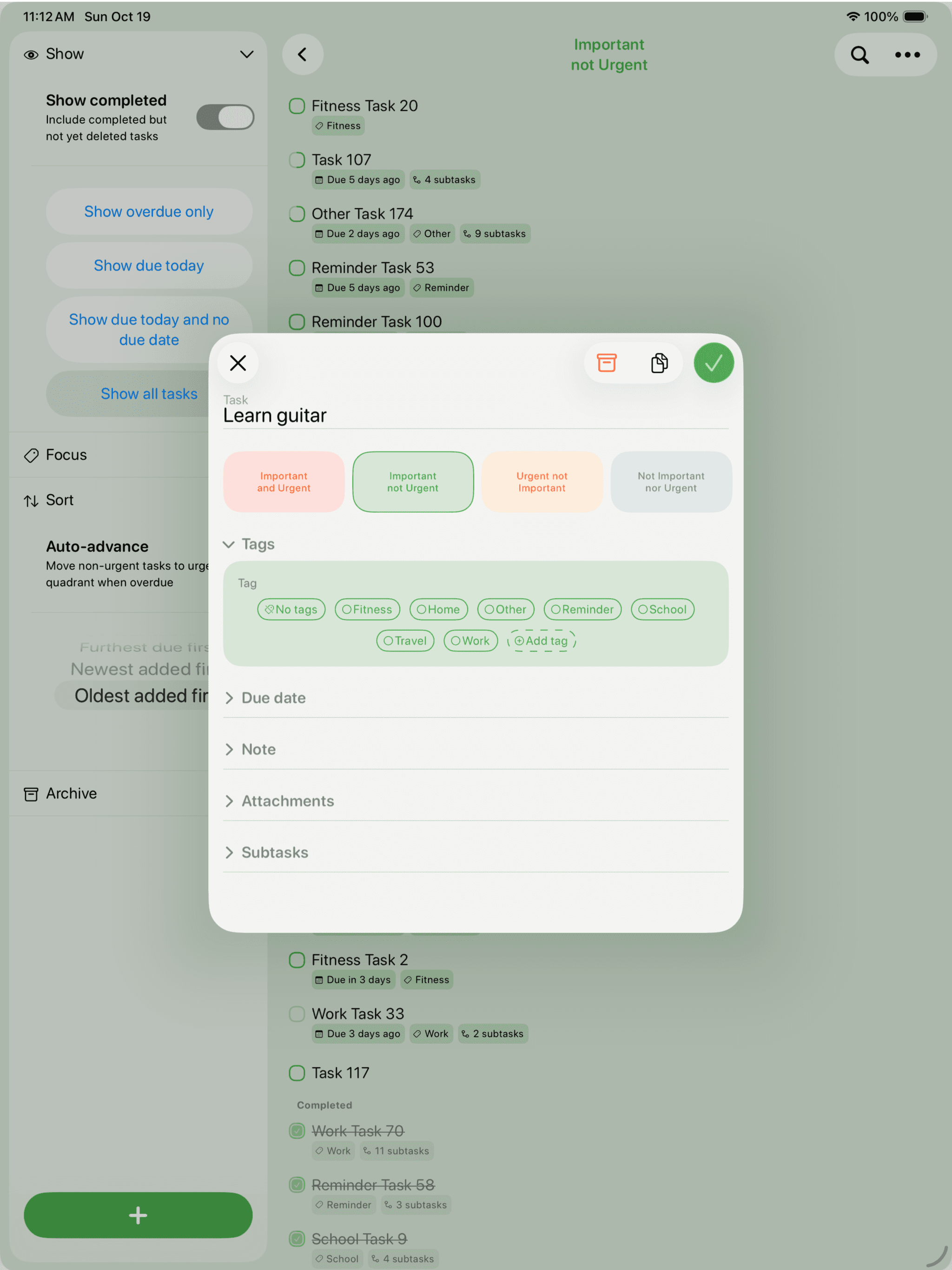Screen dimensions: 952x1270
Task: Choose Important and Urgent red quadrant
Action: tap(284, 482)
